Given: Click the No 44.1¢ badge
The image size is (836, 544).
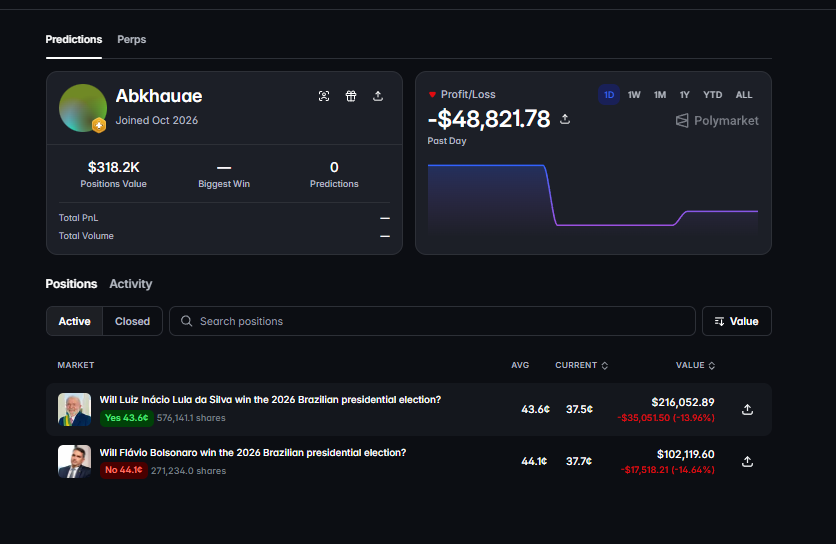Looking at the screenshot, I should click(124, 470).
